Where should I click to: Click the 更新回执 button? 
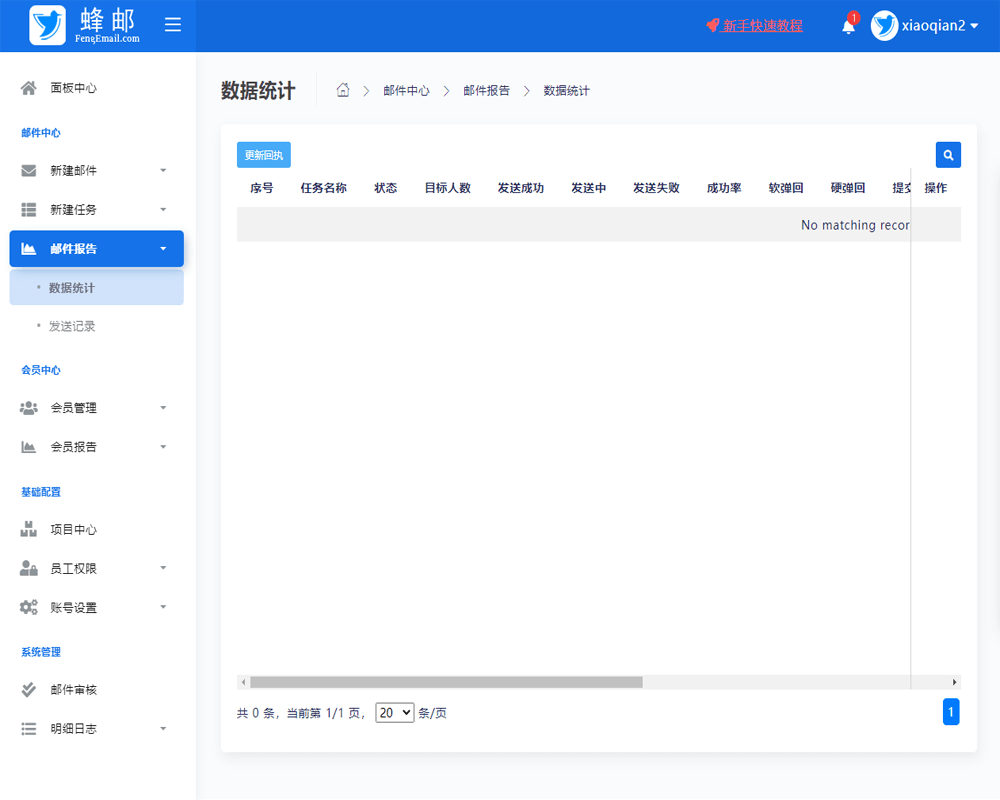click(x=263, y=155)
